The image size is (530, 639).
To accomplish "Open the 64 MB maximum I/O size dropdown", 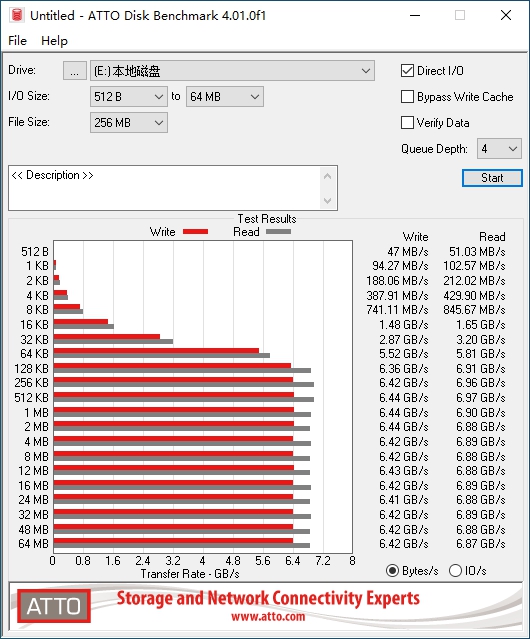I will pos(225,97).
